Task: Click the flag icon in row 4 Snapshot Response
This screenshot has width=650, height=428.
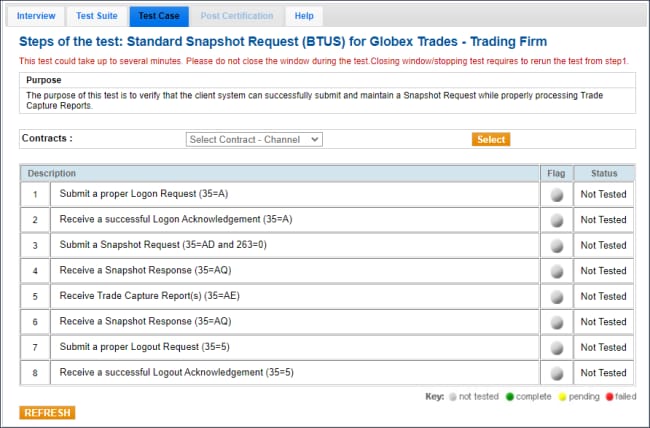Action: click(x=556, y=271)
